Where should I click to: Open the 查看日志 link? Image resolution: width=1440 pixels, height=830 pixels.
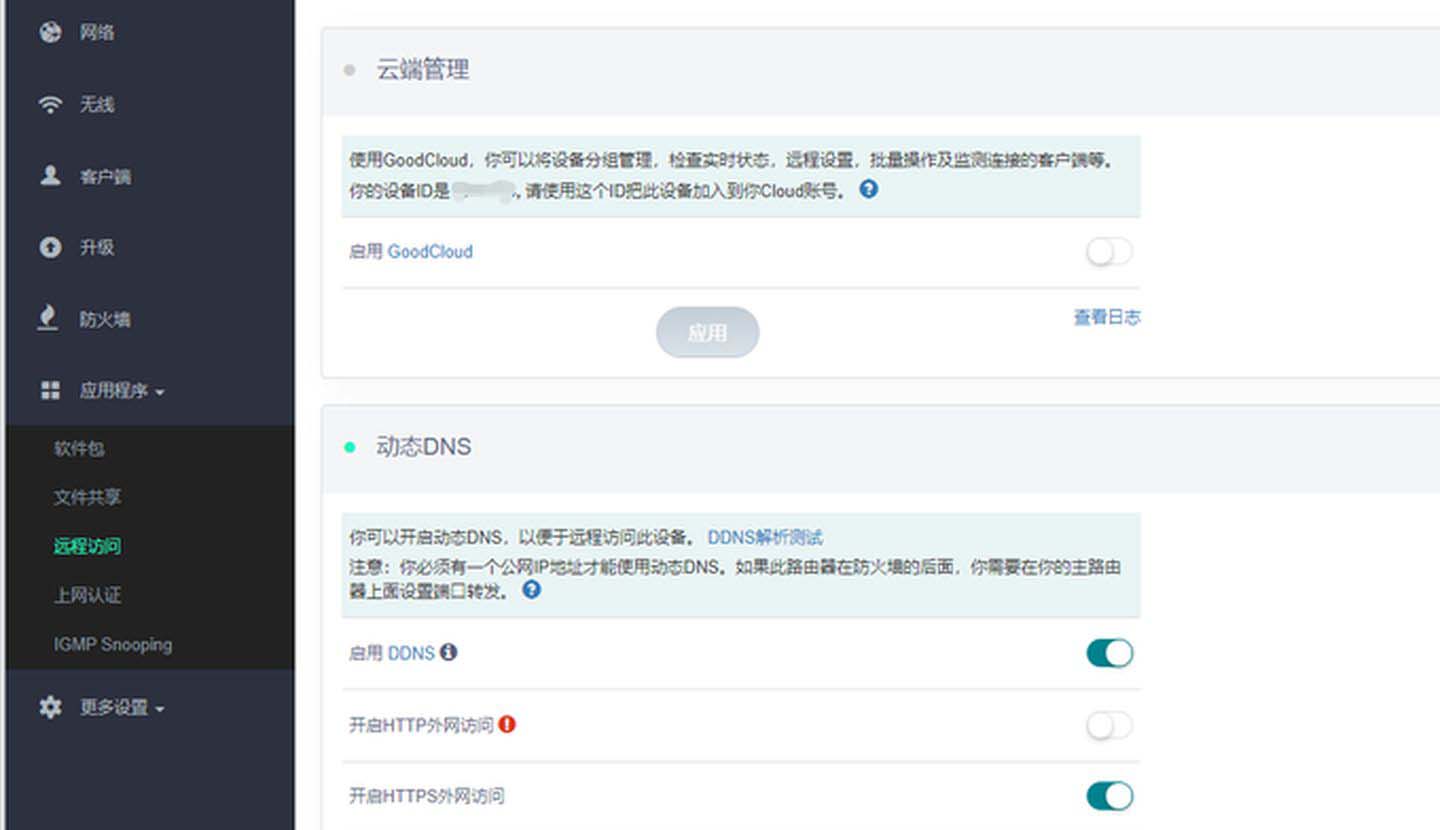pyautogui.click(x=1107, y=317)
